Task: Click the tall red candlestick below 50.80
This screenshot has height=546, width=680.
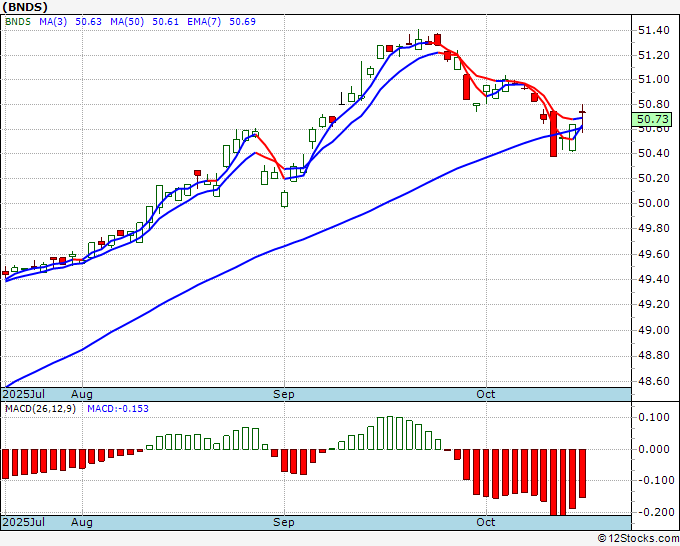Action: [553, 134]
